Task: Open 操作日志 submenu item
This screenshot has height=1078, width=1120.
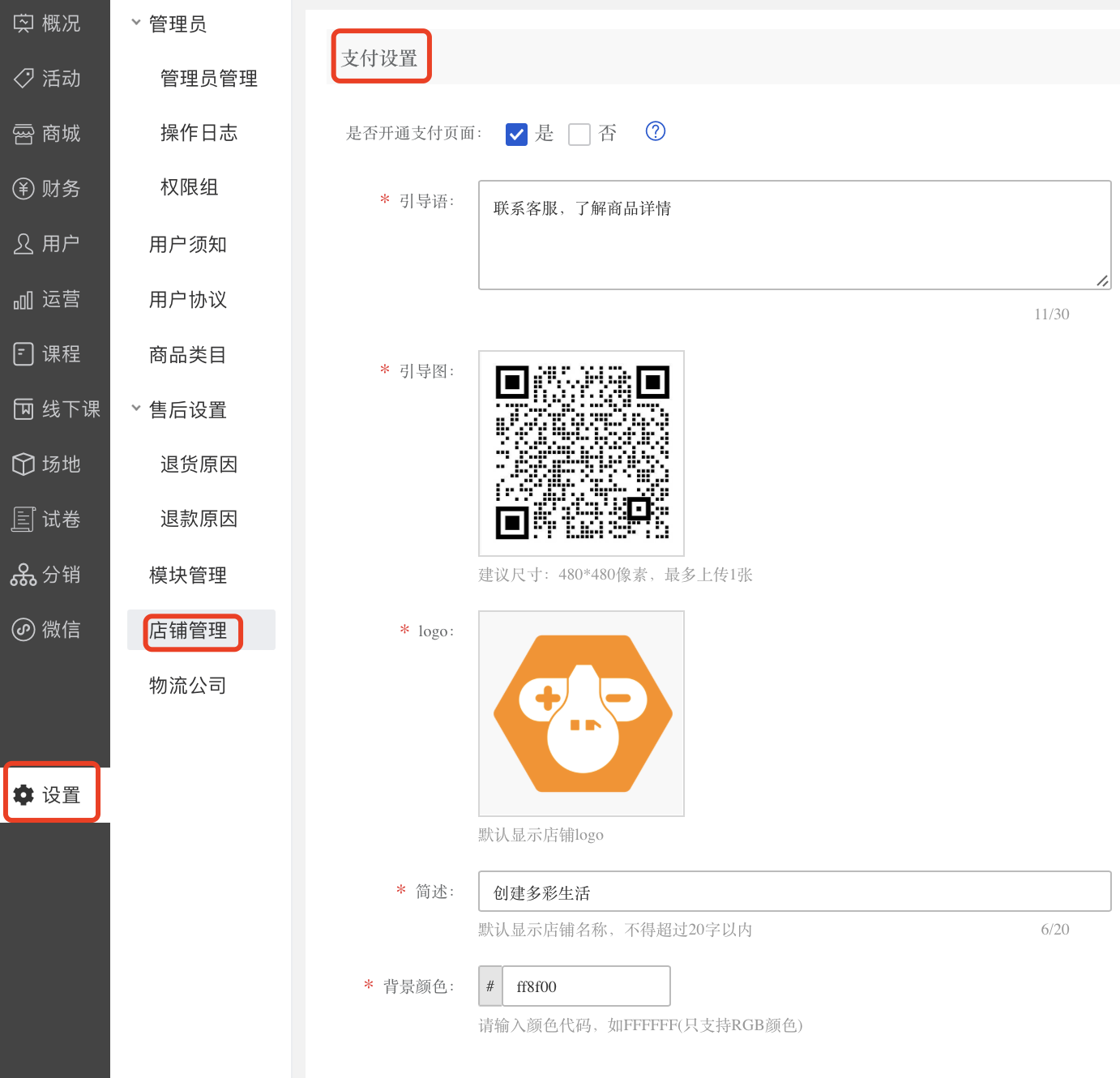Action: click(199, 133)
